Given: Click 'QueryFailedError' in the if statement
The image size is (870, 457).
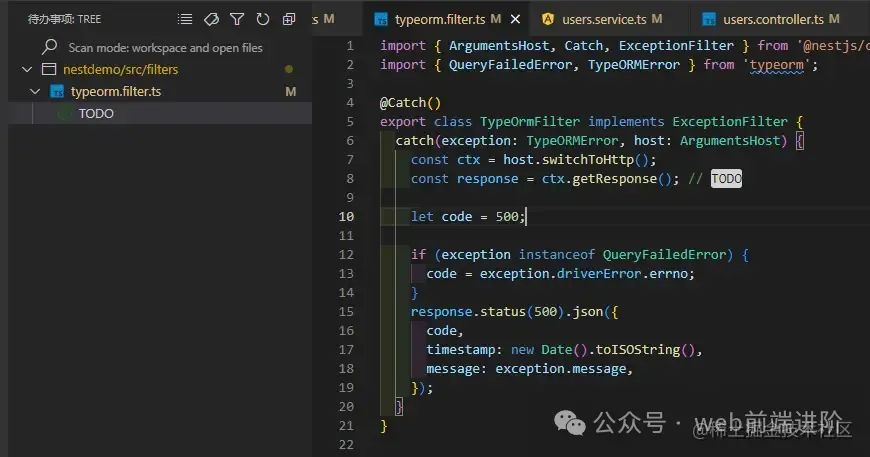Looking at the screenshot, I should [664, 255].
